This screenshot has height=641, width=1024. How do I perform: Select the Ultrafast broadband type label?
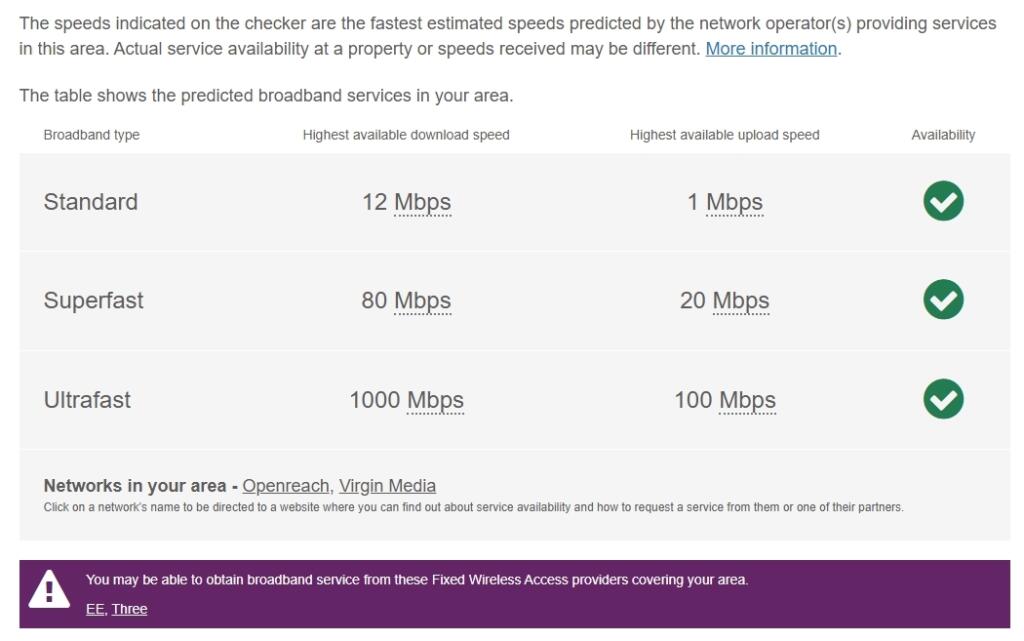coord(87,400)
